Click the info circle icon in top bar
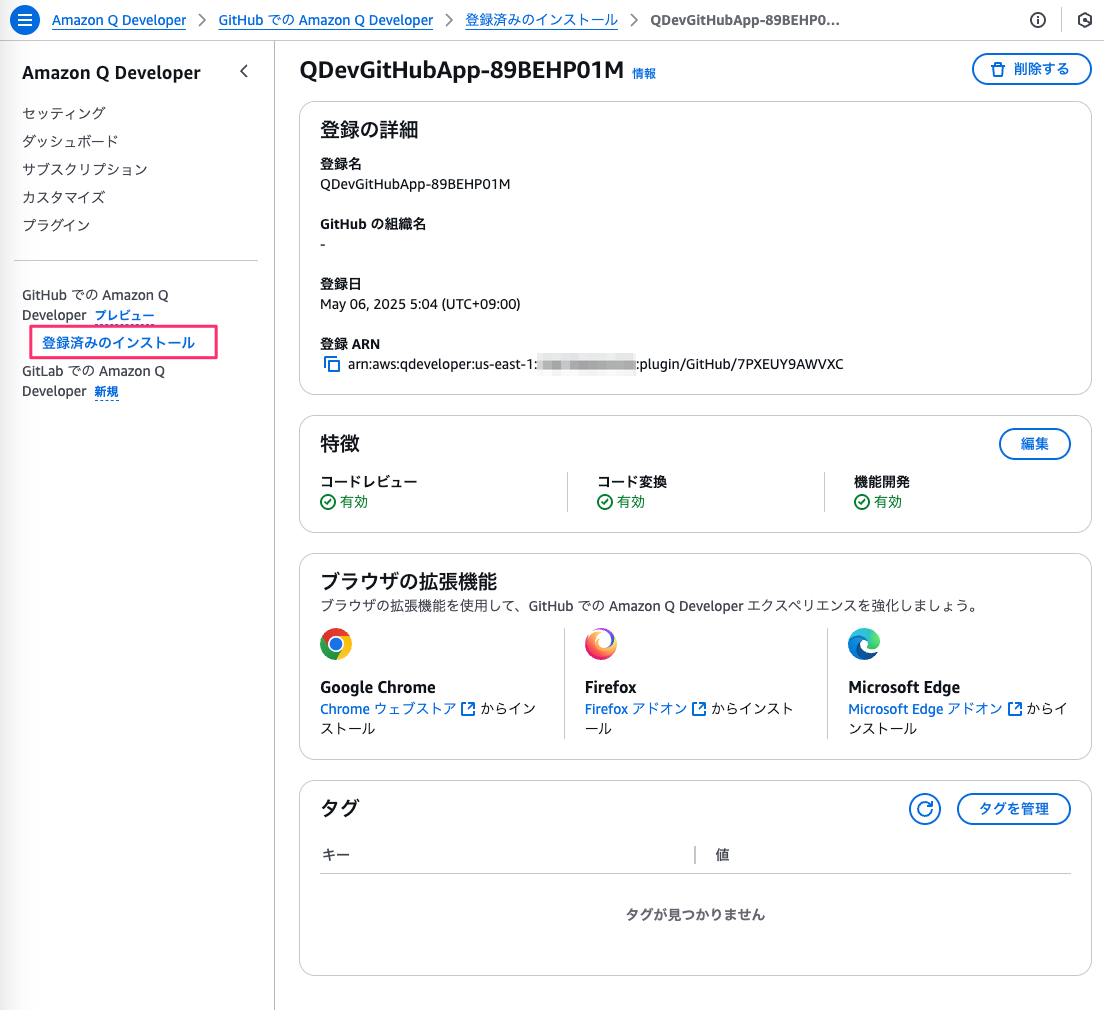1104x1010 pixels. [1037, 20]
